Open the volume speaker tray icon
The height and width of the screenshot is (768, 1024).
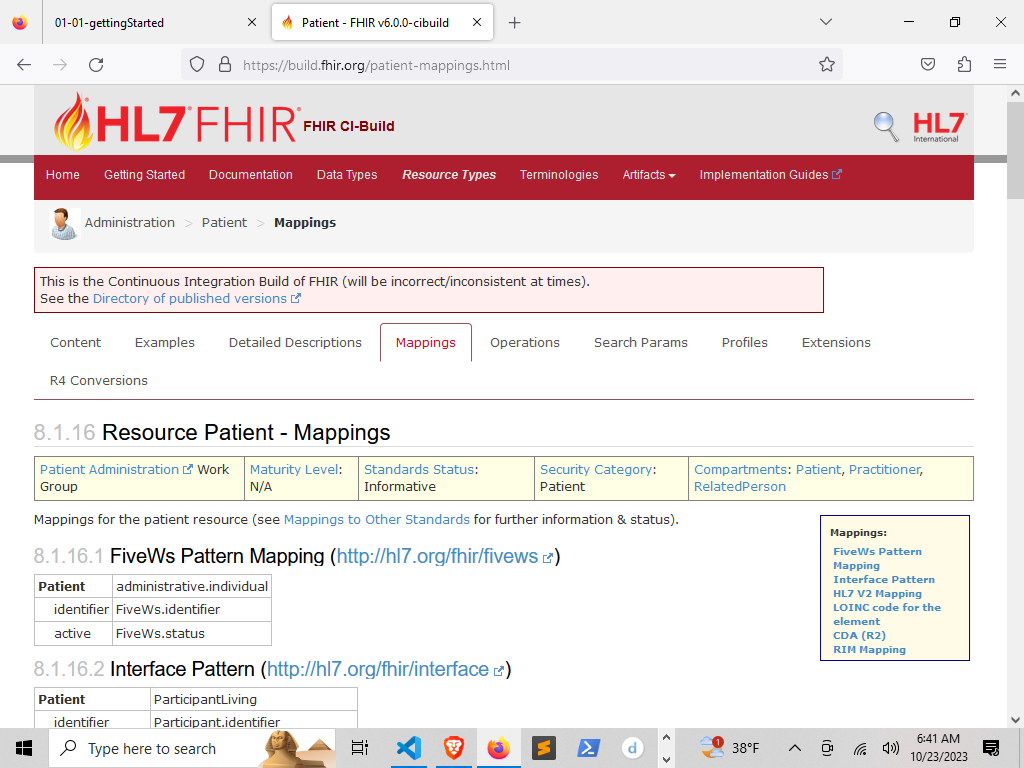(890, 748)
